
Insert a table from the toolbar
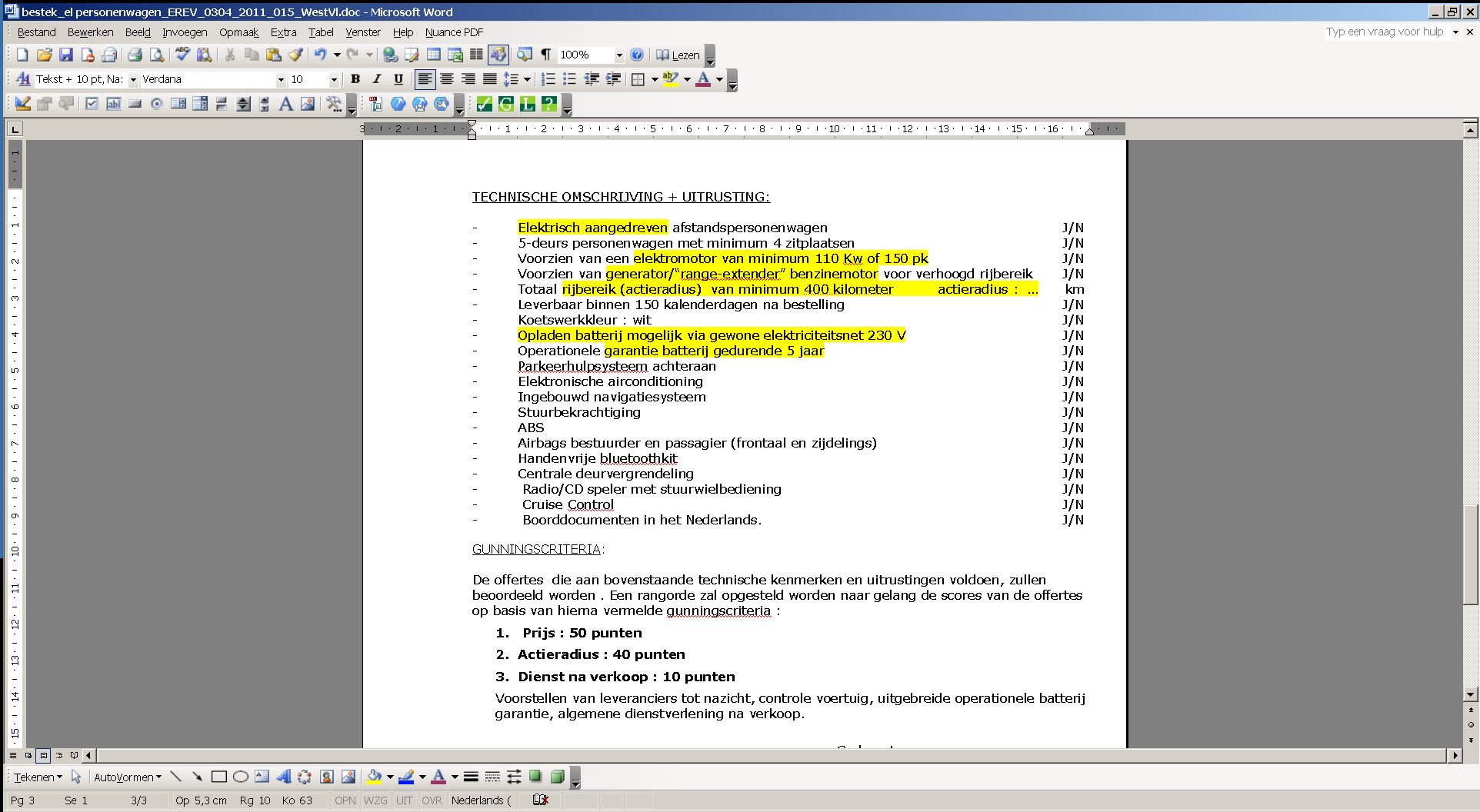point(434,55)
